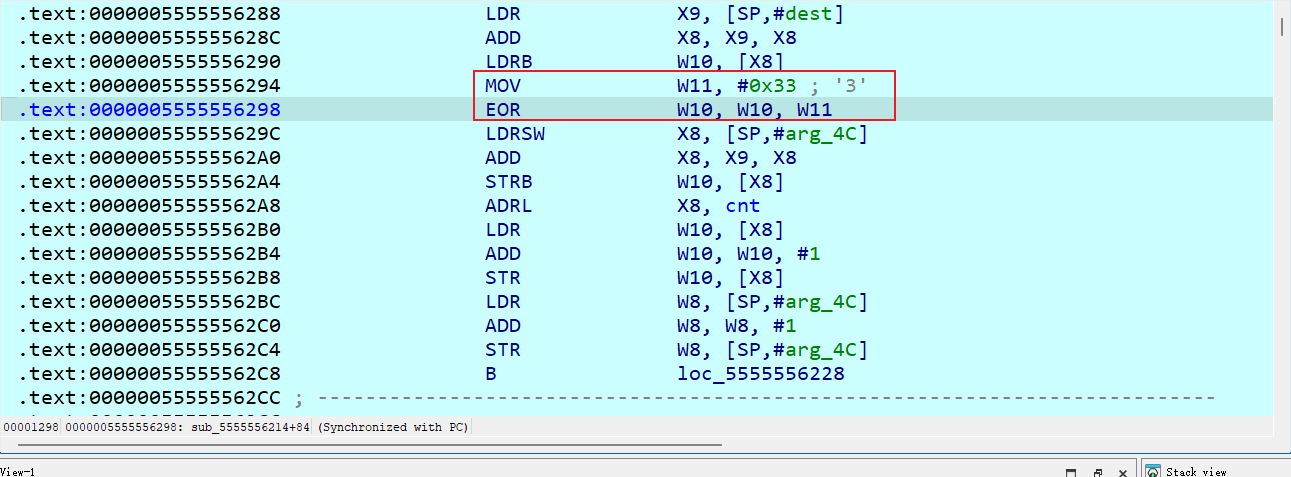Click the horizontal scrollbar below the listing
The width and height of the screenshot is (1291, 477).
[x=360, y=443]
